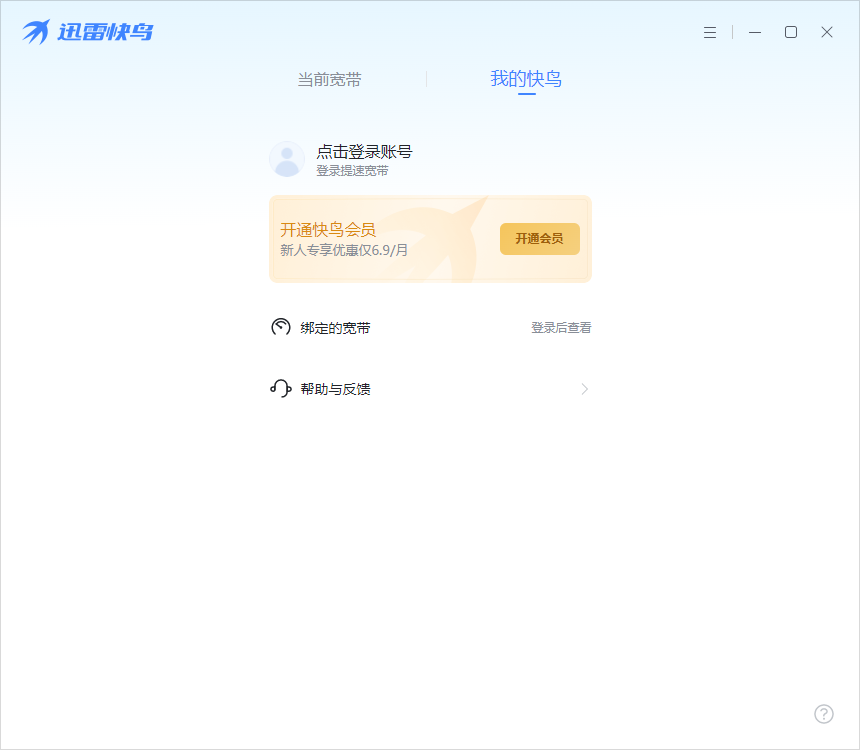Click the 登录后查看 link
Screen dimensions: 860x750
click(560, 327)
